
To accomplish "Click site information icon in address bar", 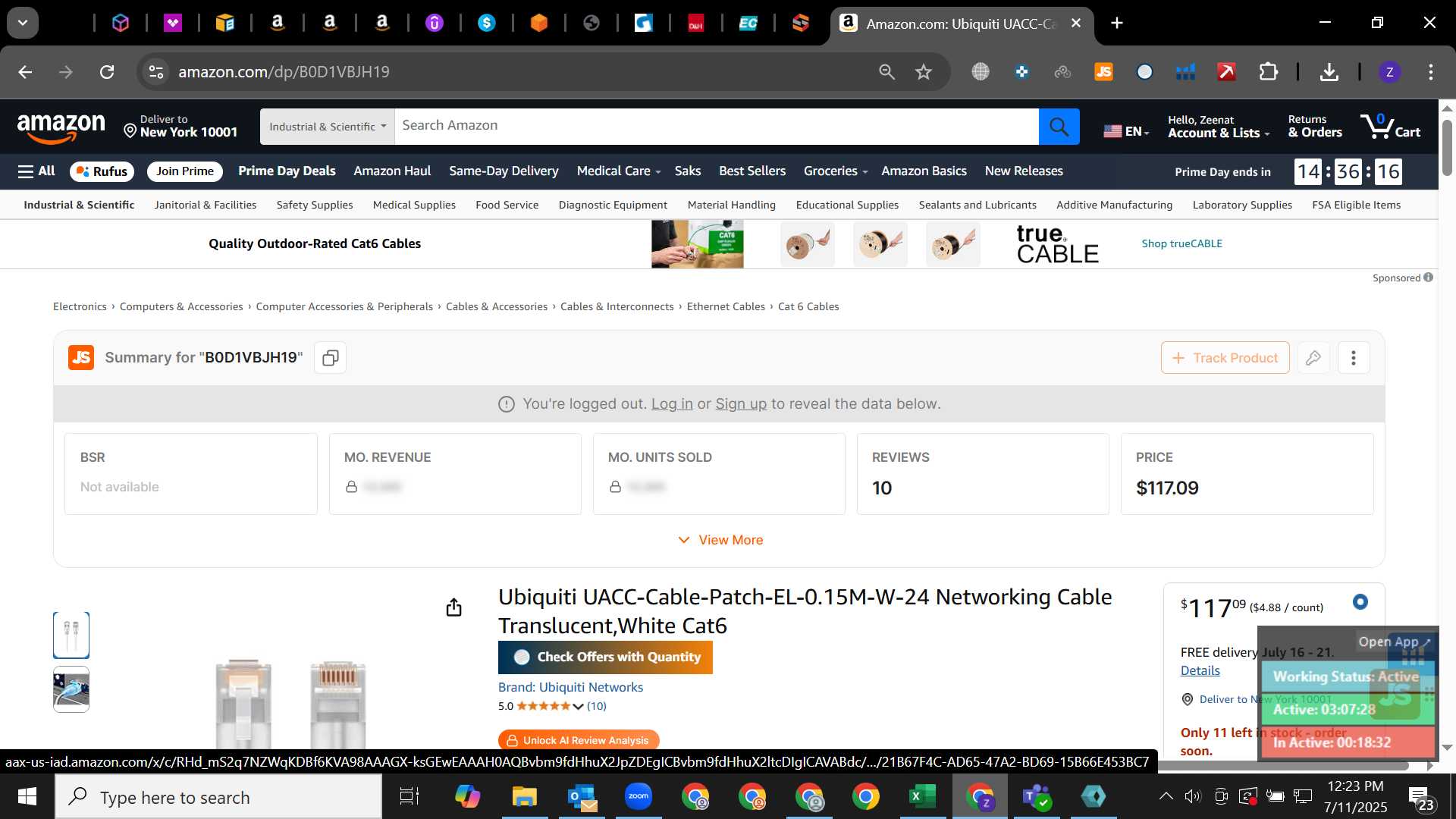I will tap(155, 72).
